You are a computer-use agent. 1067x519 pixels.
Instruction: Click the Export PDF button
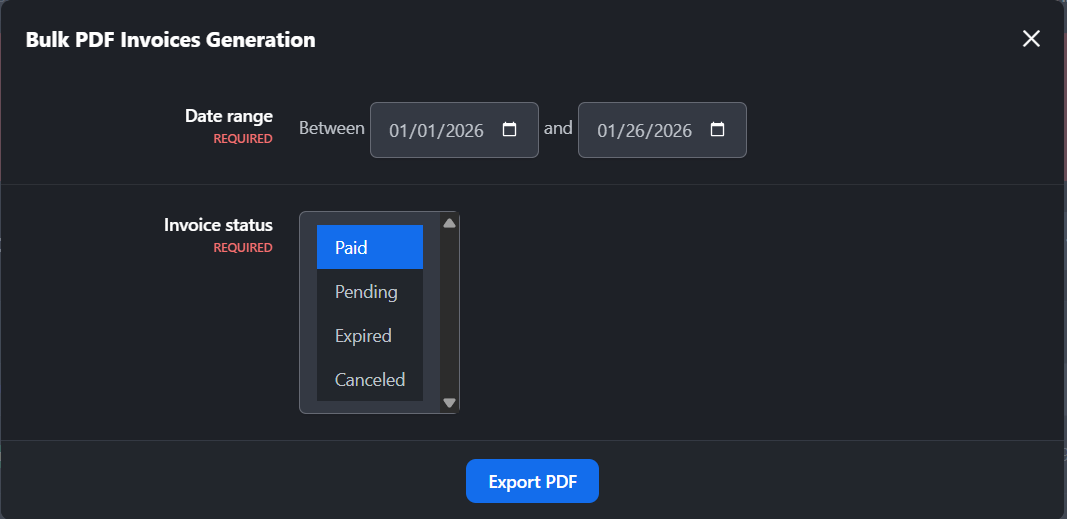pos(532,481)
